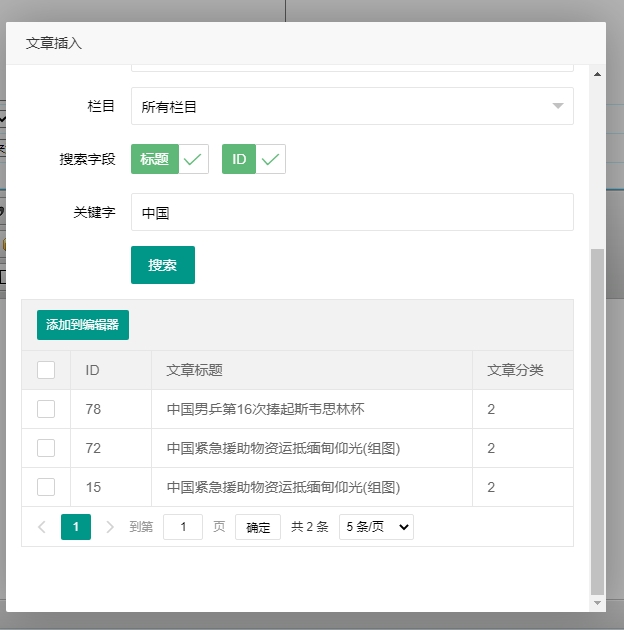Select the checkbox for article ID 78
624x630 pixels.
pyautogui.click(x=46, y=409)
